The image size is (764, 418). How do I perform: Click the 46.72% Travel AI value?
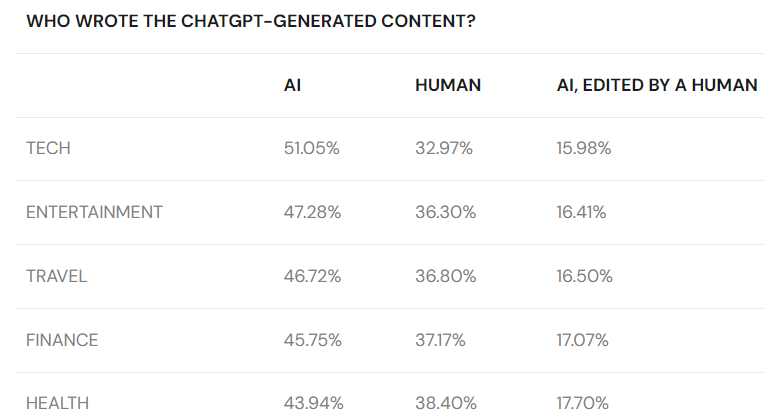(313, 276)
